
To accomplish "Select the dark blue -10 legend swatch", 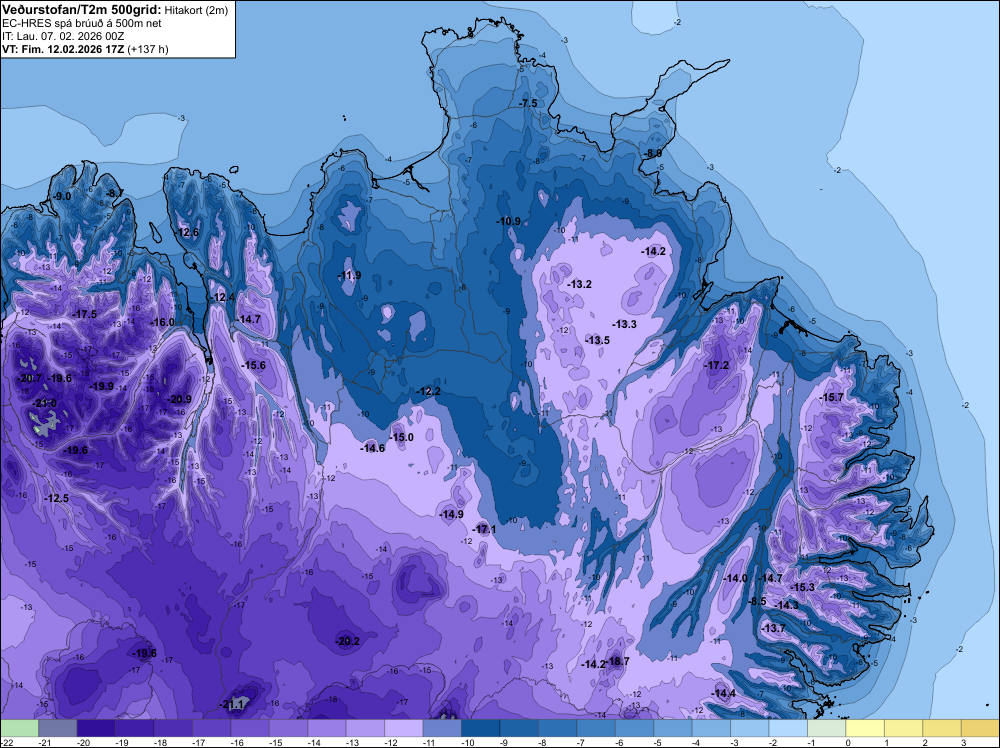I will [480, 728].
